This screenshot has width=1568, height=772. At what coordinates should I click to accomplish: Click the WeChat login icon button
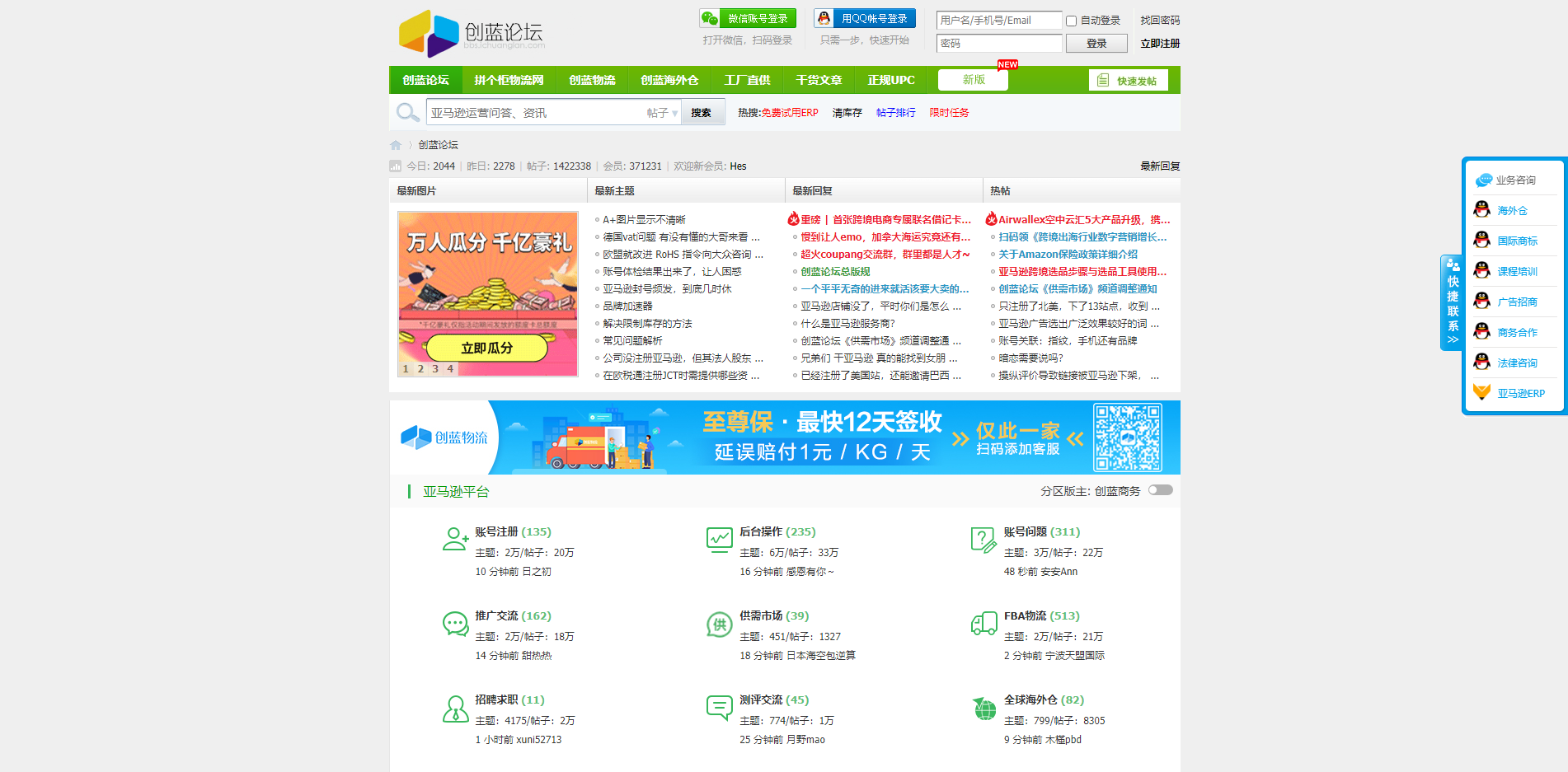tap(748, 18)
